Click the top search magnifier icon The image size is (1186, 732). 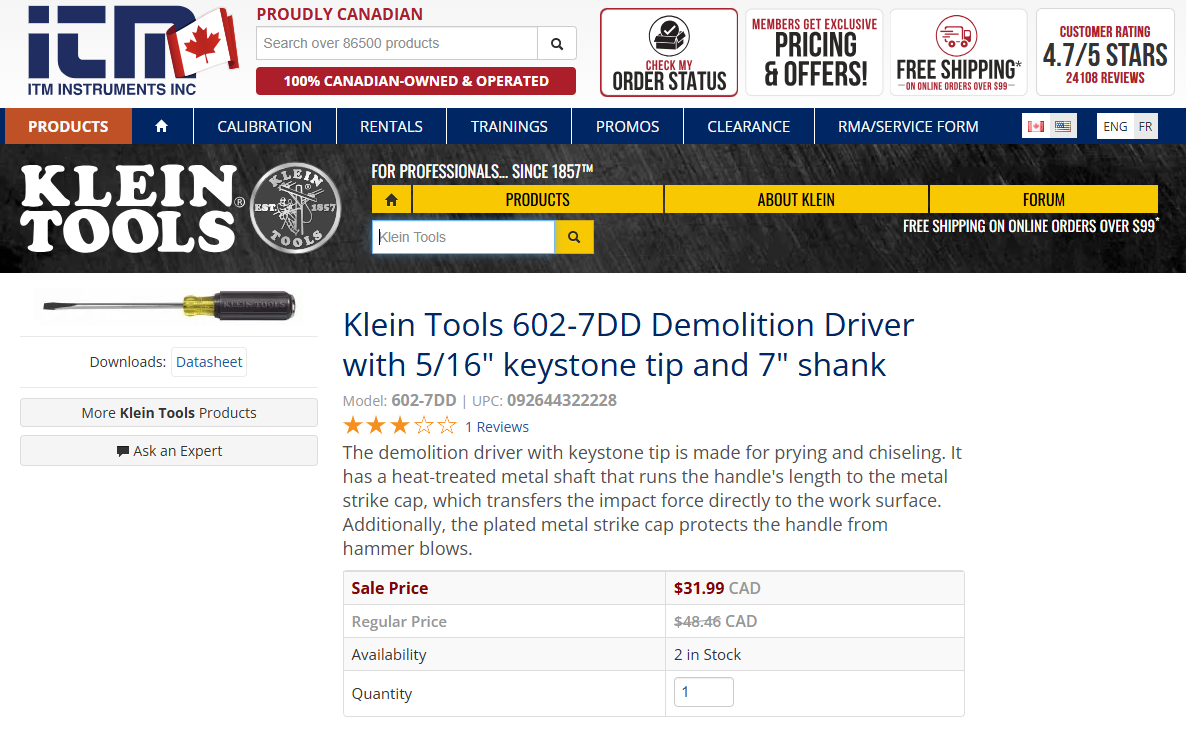557,43
